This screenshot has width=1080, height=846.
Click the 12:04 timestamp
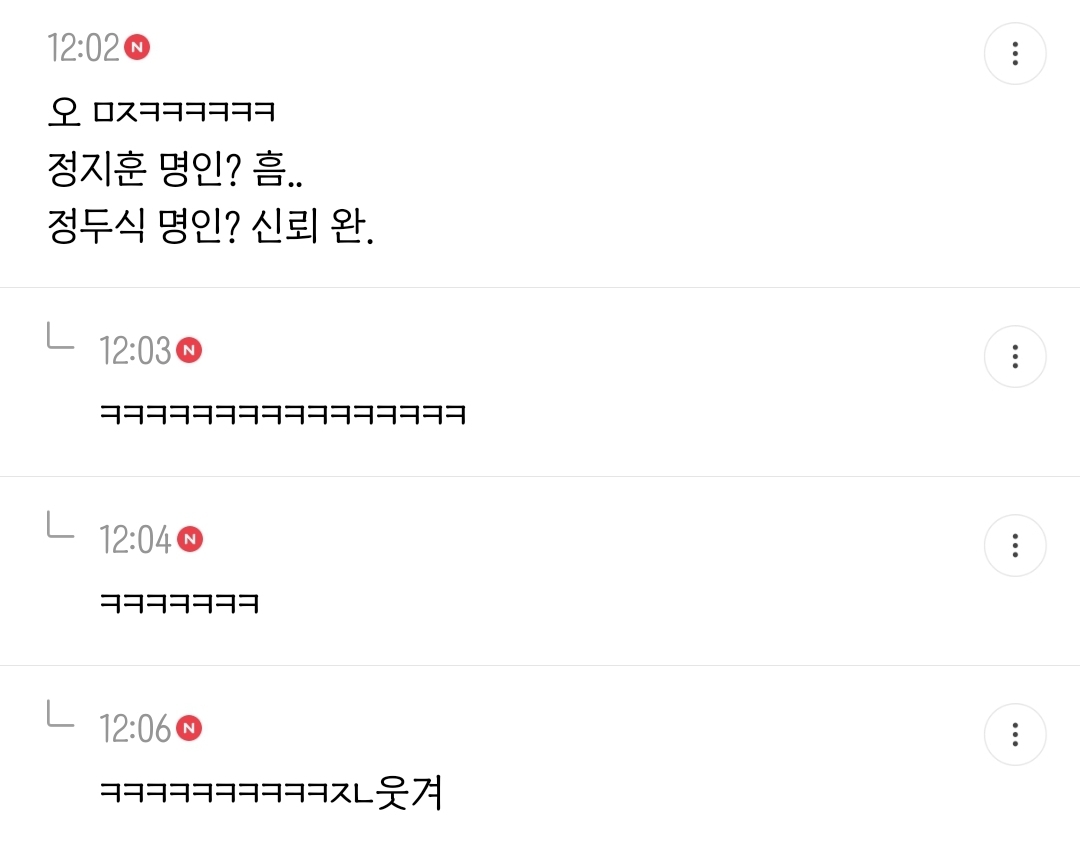pos(135,539)
